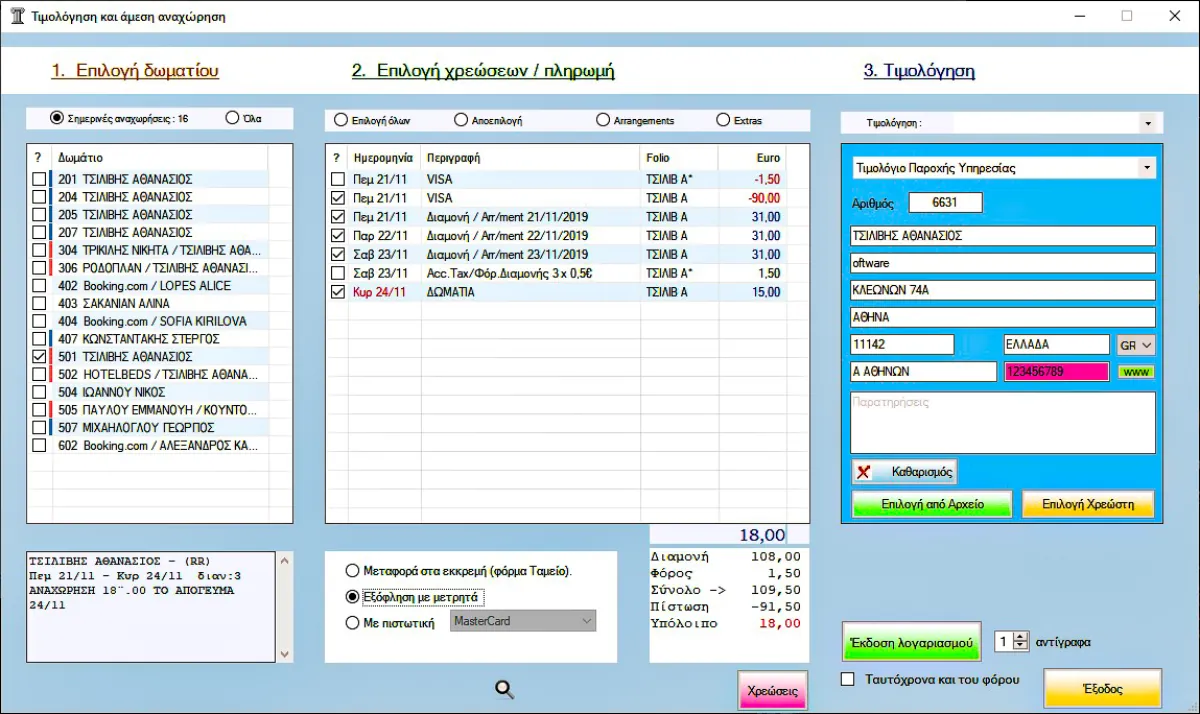
Task: Open the GR country code dropdown
Action: tap(1136, 344)
